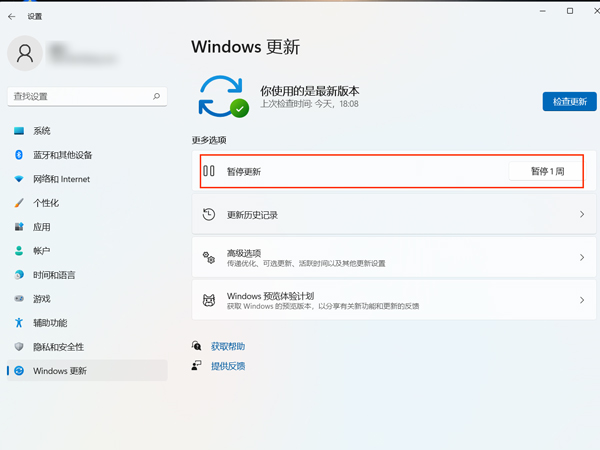Click the feedback icon beside 提供反馈

pos(196,365)
